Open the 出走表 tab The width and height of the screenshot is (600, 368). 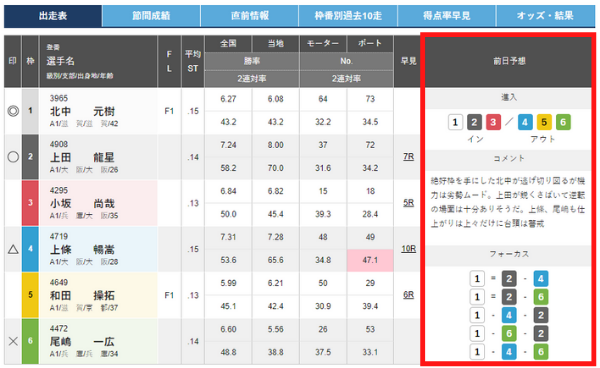click(x=53, y=16)
